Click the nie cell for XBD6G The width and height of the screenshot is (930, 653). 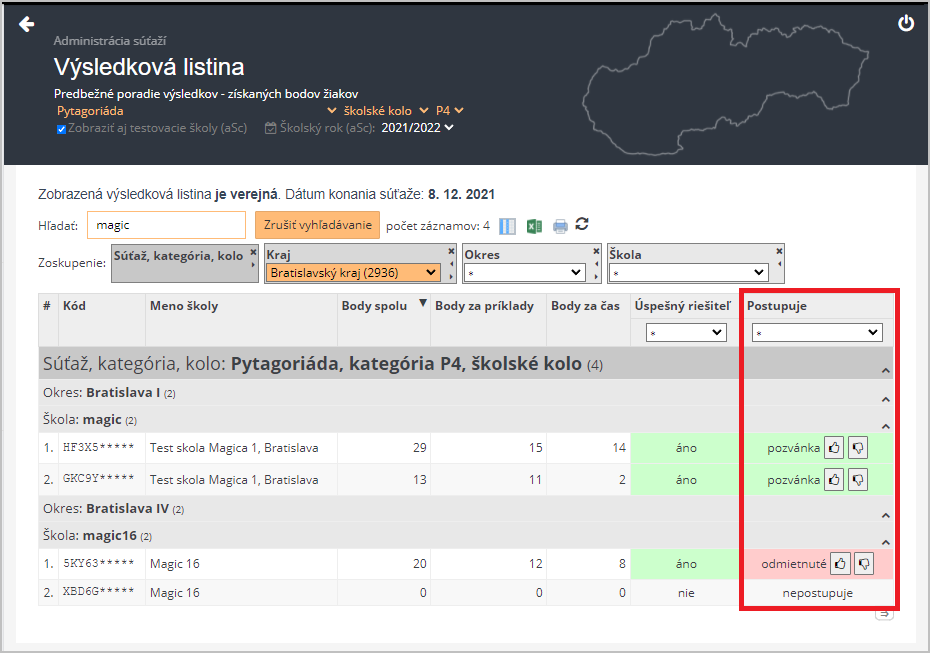point(686,593)
